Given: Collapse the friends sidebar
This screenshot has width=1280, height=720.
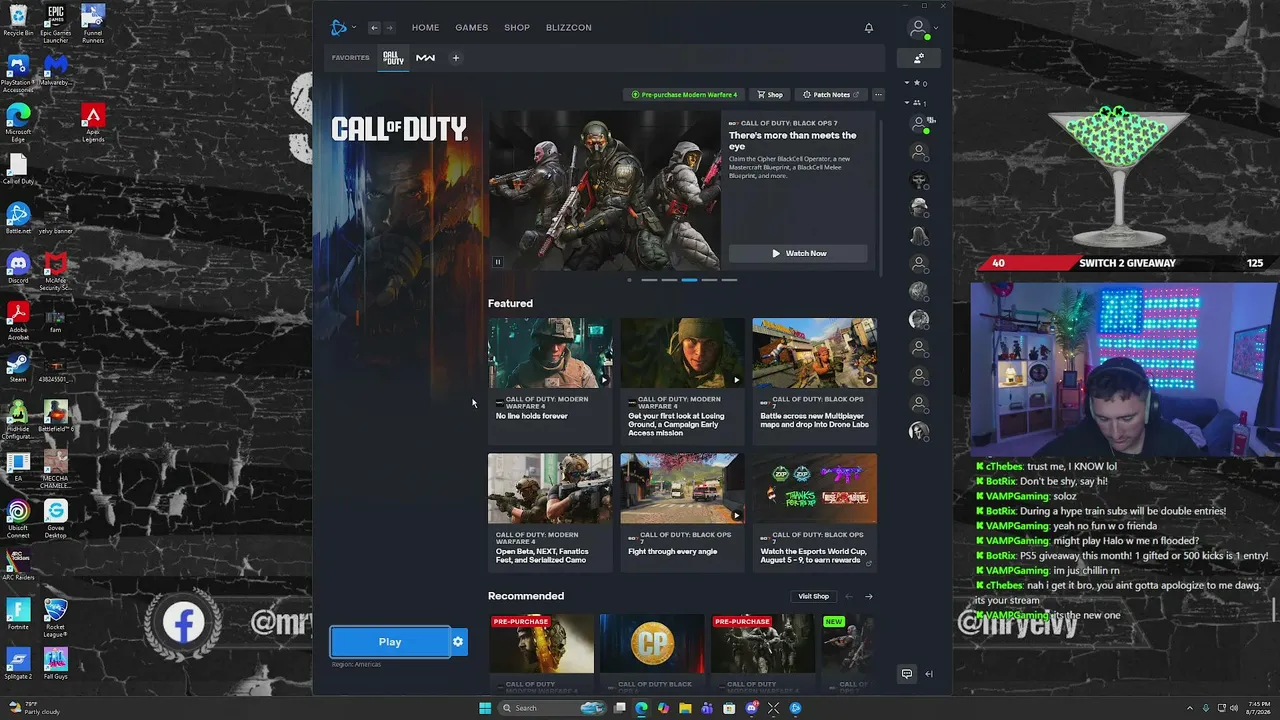Looking at the screenshot, I should tap(929, 674).
